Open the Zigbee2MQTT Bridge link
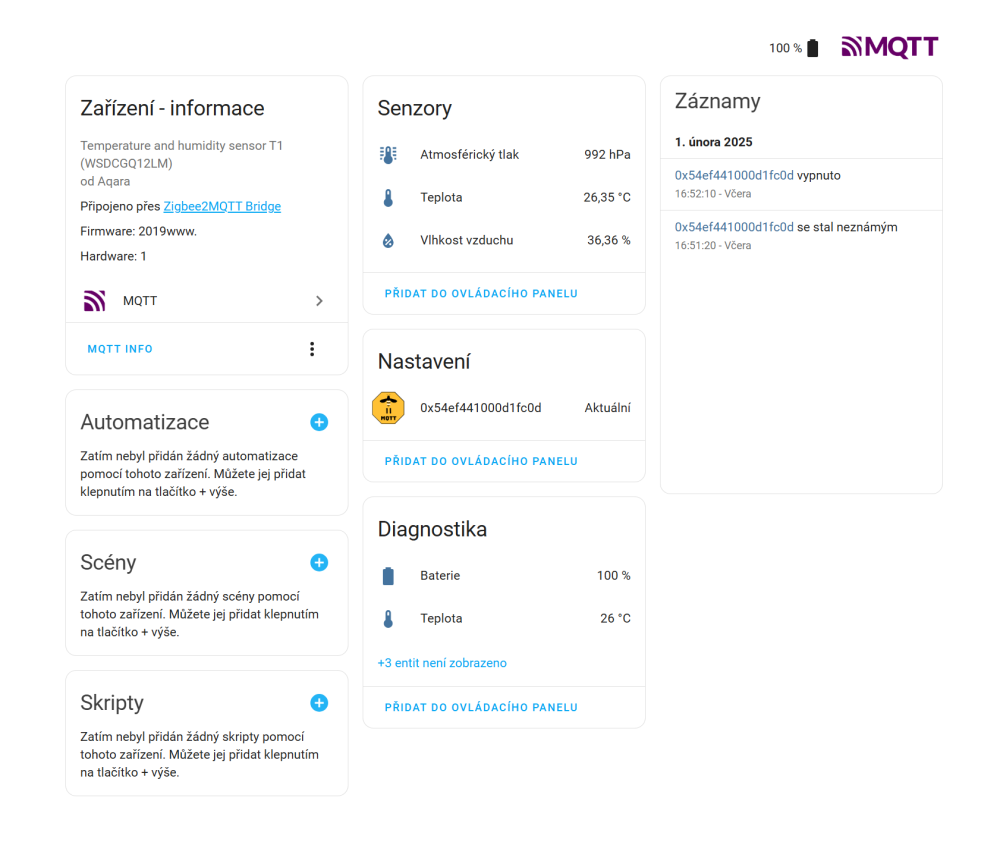The width and height of the screenshot is (1000, 864). pyautogui.click(x=222, y=207)
